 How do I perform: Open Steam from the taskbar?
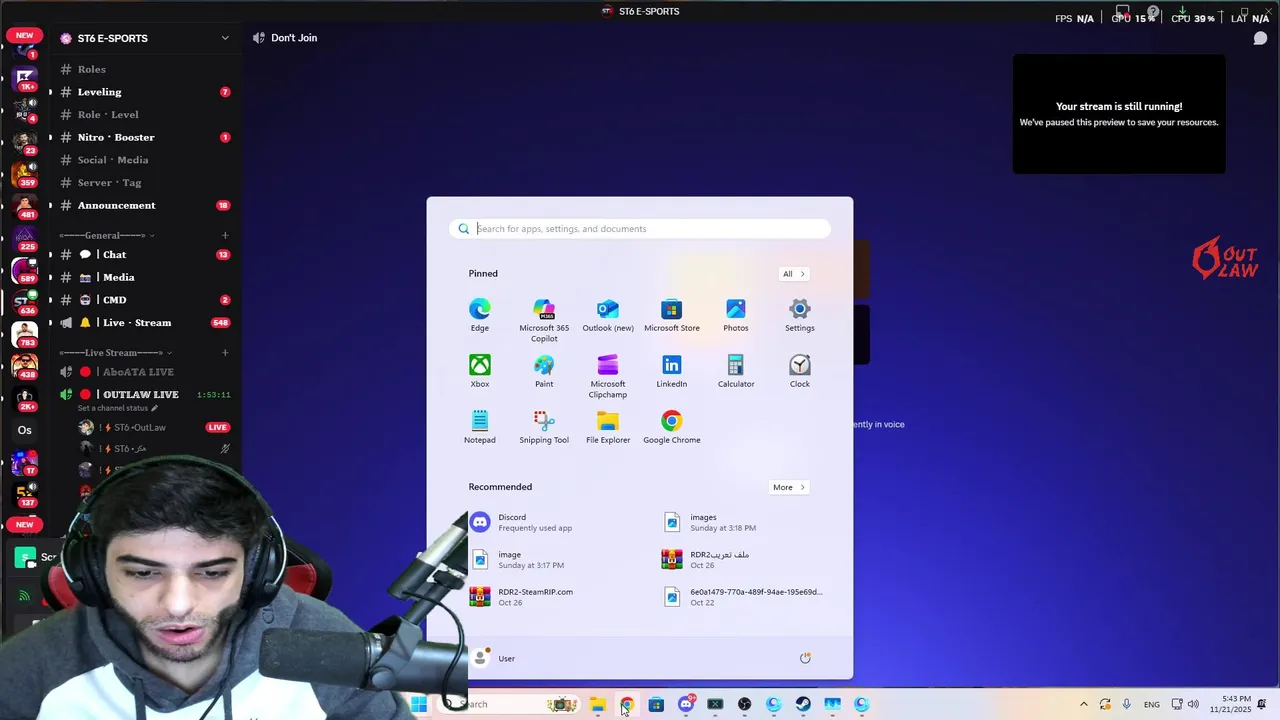click(x=803, y=705)
